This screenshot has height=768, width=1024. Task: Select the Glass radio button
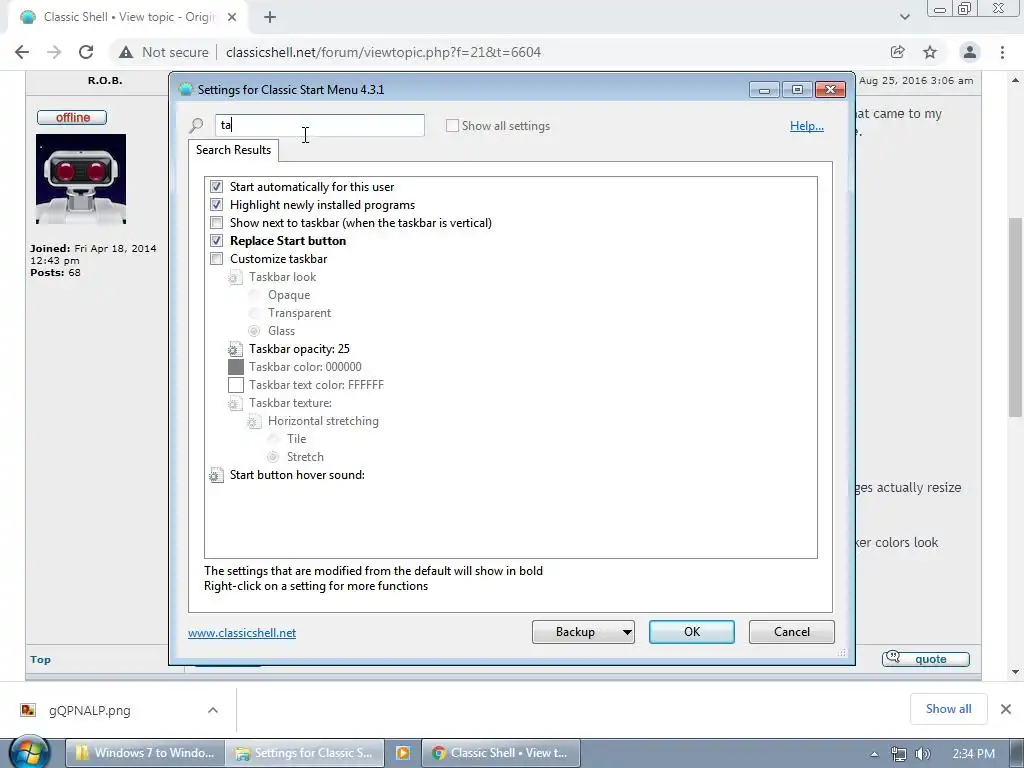[x=254, y=331]
